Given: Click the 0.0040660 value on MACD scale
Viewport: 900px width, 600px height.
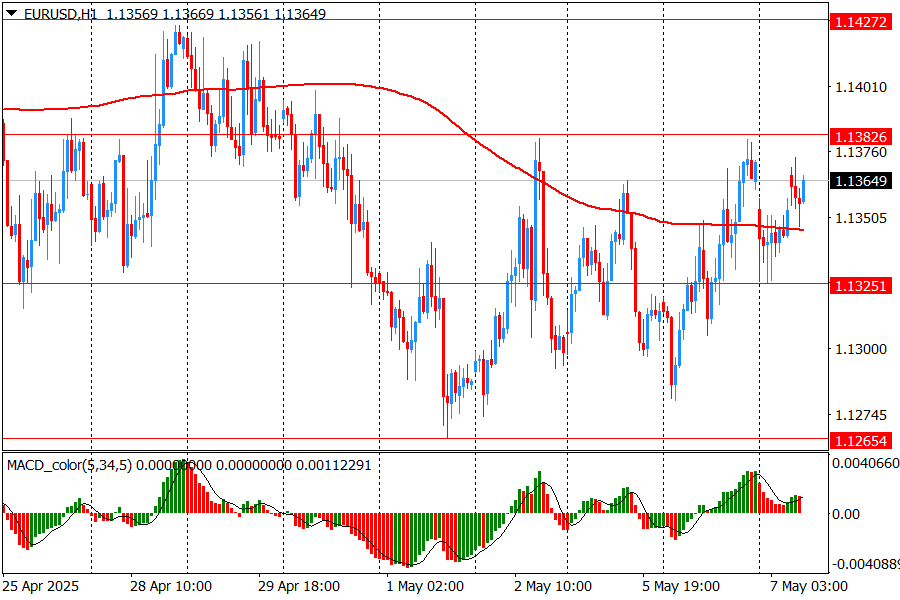Looking at the screenshot, I should coord(865,464).
